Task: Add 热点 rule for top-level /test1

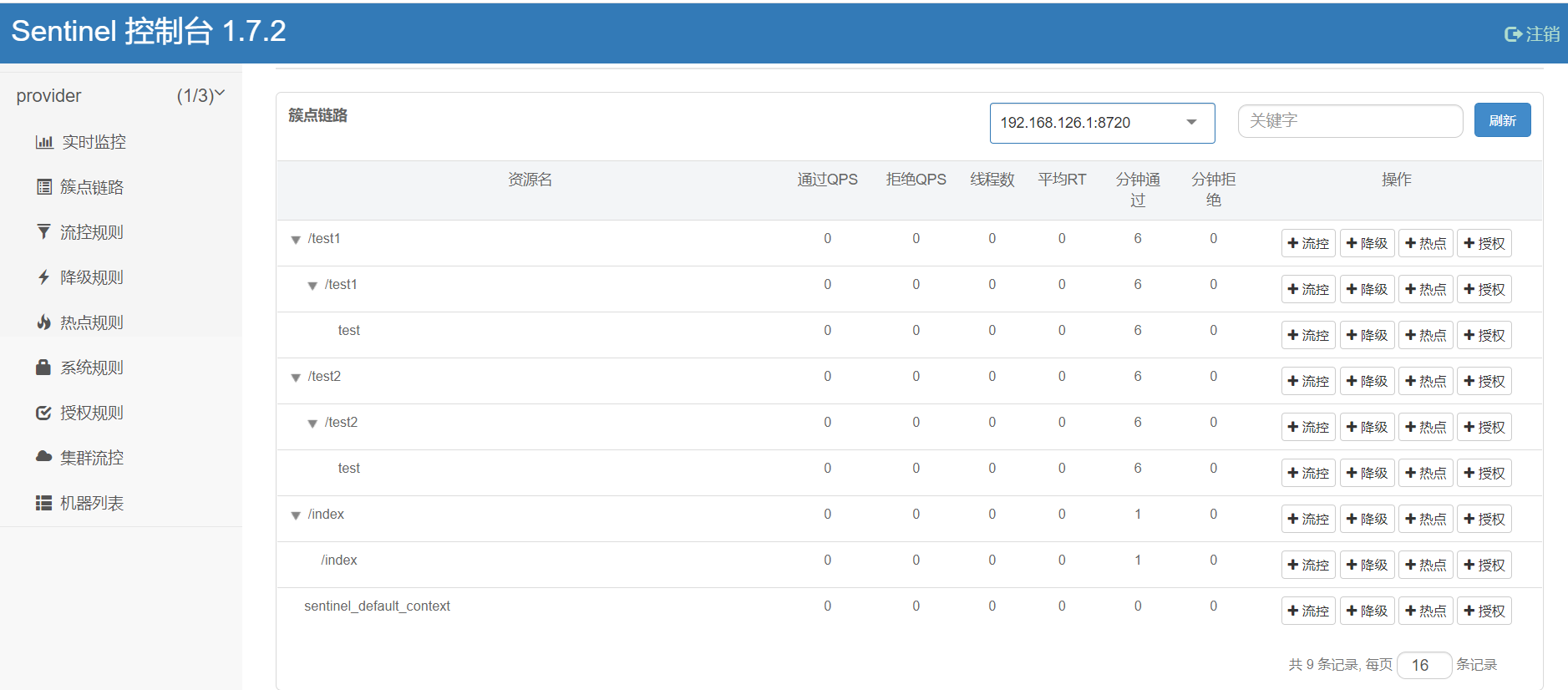Action: tap(1425, 243)
